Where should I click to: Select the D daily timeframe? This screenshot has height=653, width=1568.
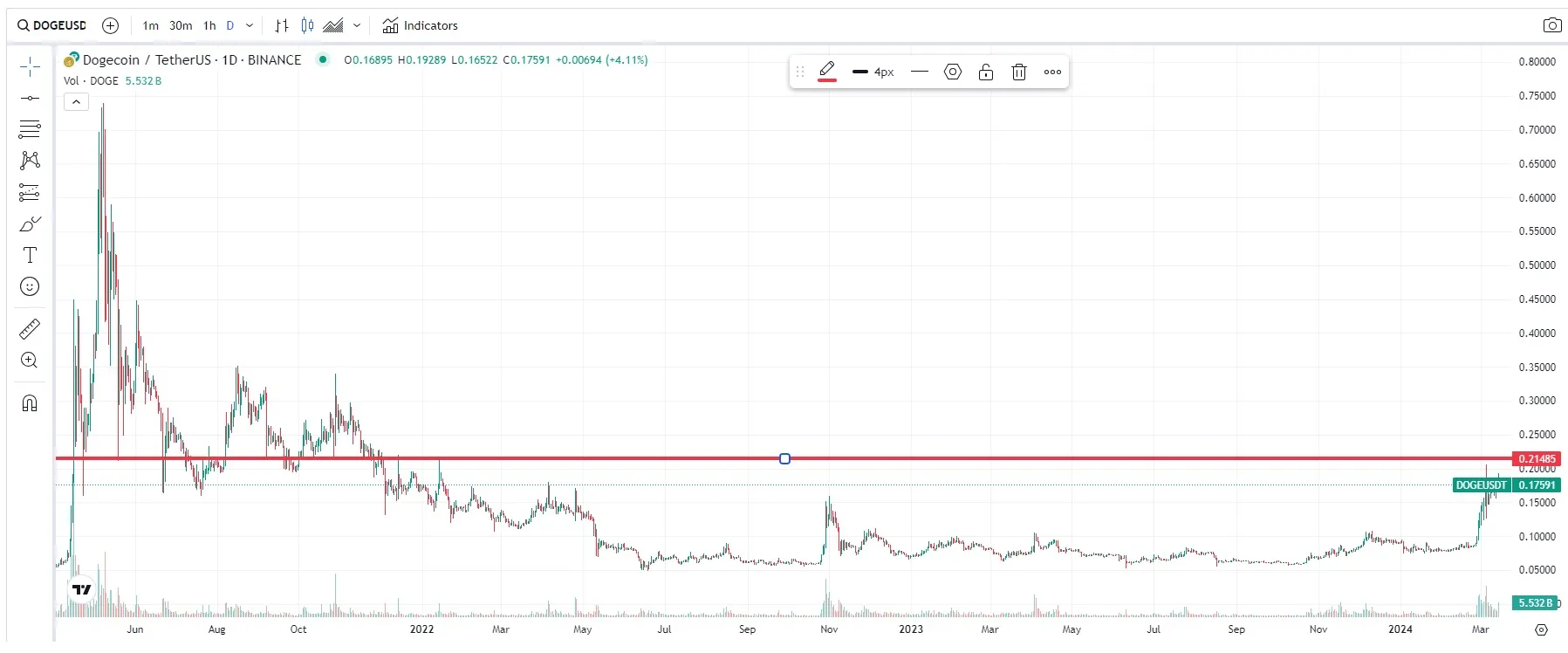(230, 25)
